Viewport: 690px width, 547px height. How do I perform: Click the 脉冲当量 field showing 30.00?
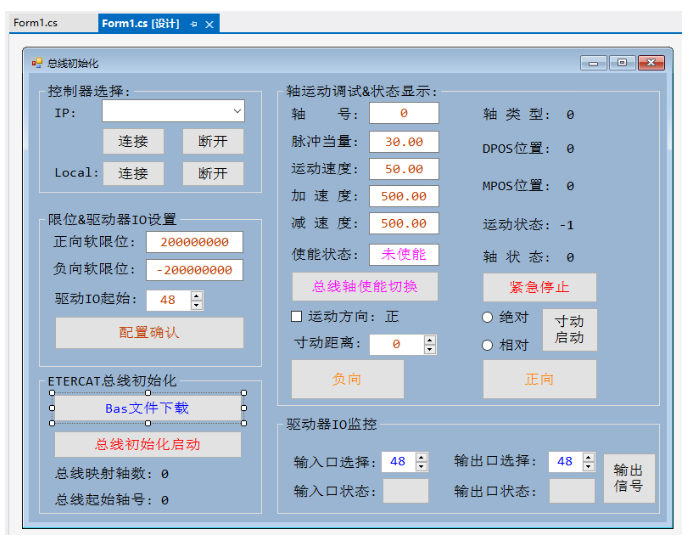[x=404, y=142]
